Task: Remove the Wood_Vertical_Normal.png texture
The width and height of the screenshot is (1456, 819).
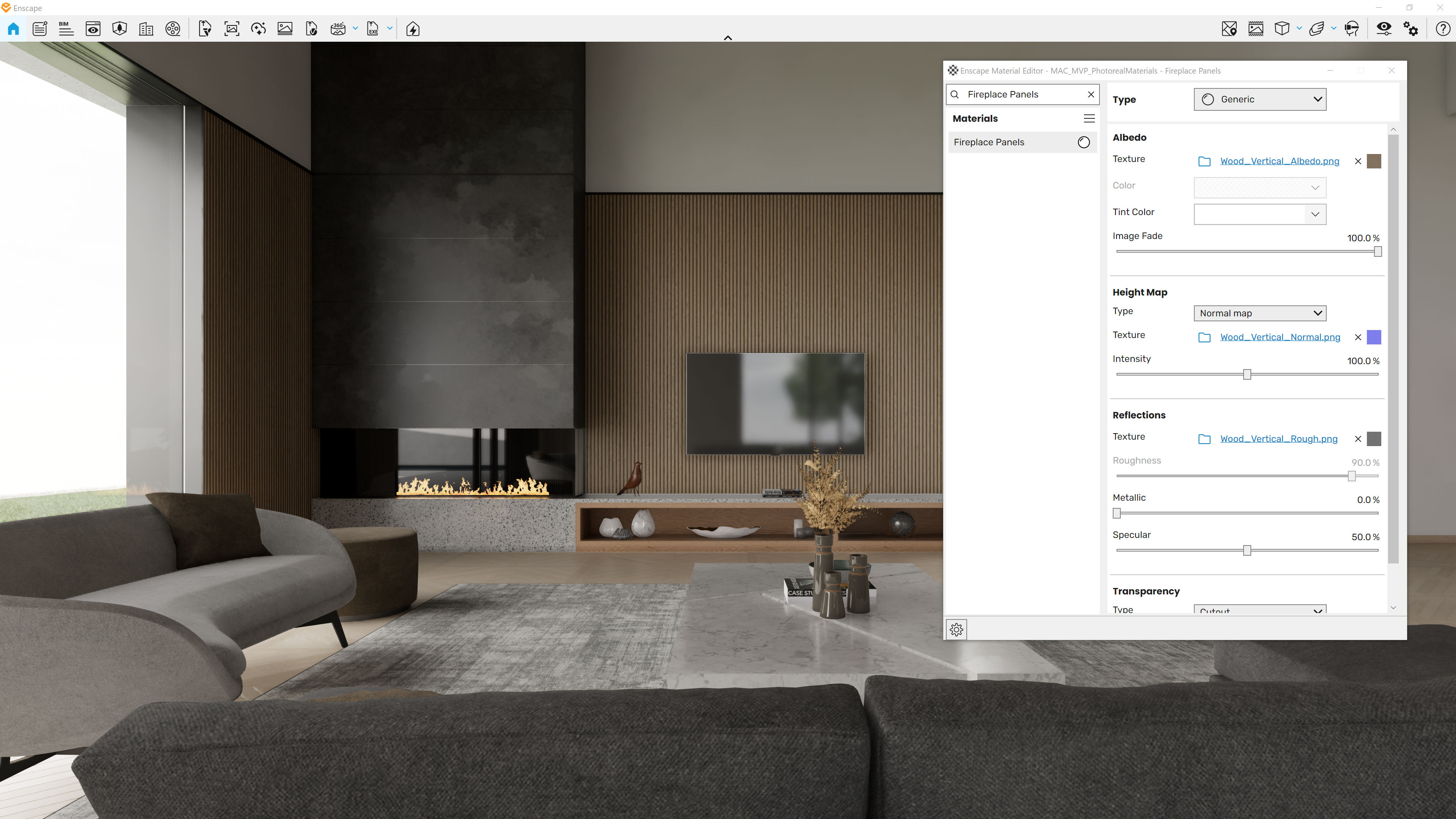Action: 1358,337
